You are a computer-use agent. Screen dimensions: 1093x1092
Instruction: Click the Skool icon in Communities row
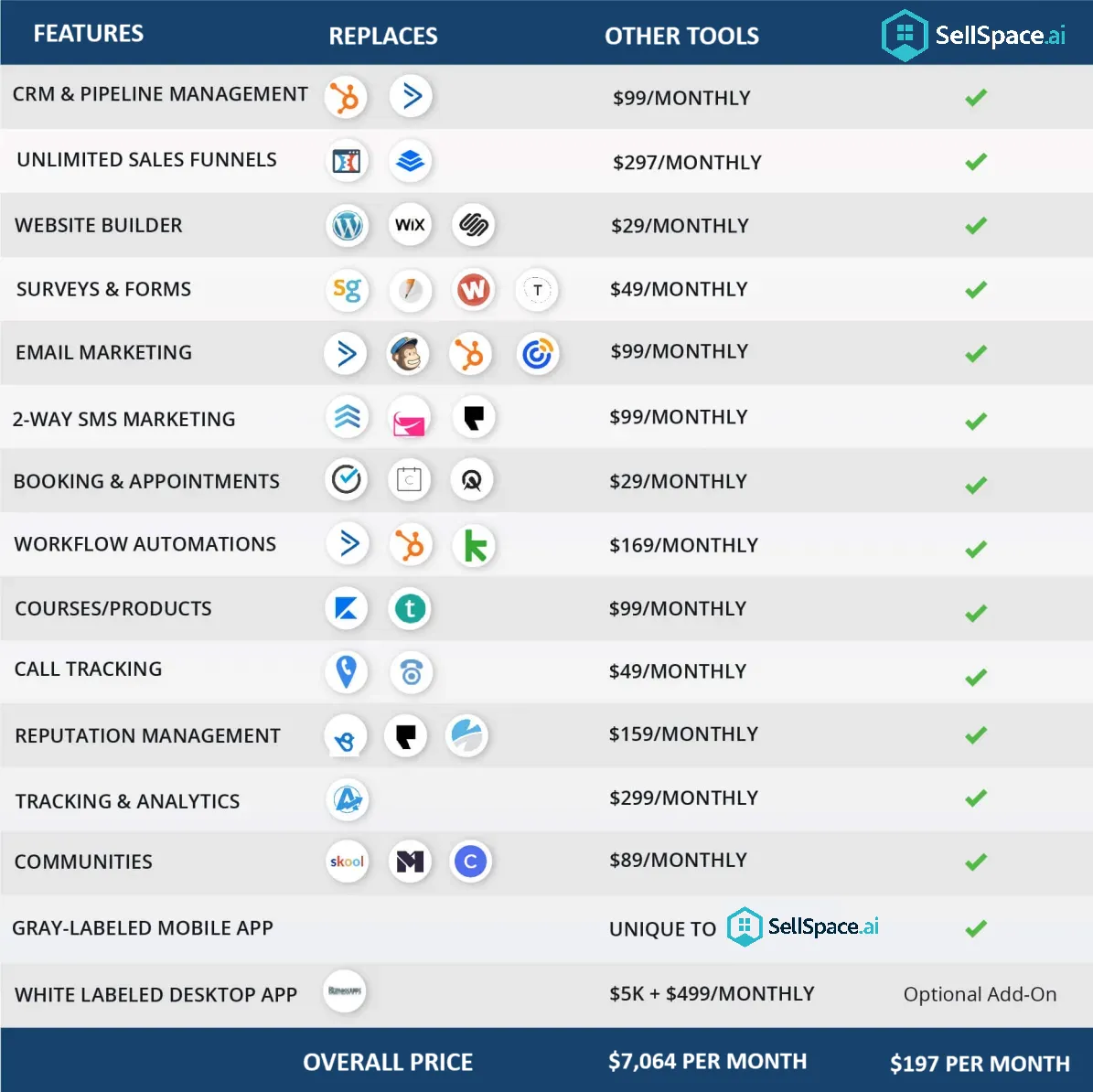pyautogui.click(x=348, y=862)
